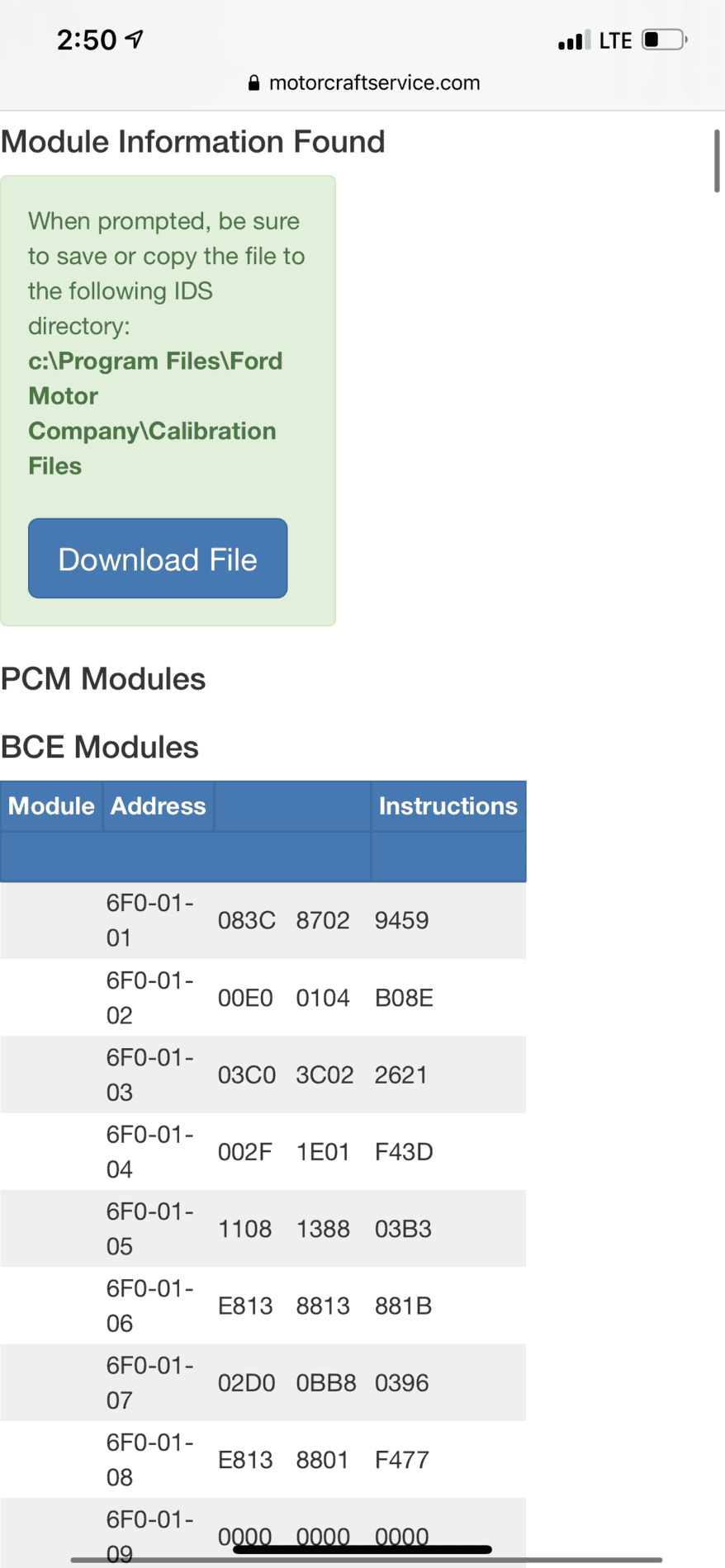Select the 6F0-01-01 address row

click(263, 920)
